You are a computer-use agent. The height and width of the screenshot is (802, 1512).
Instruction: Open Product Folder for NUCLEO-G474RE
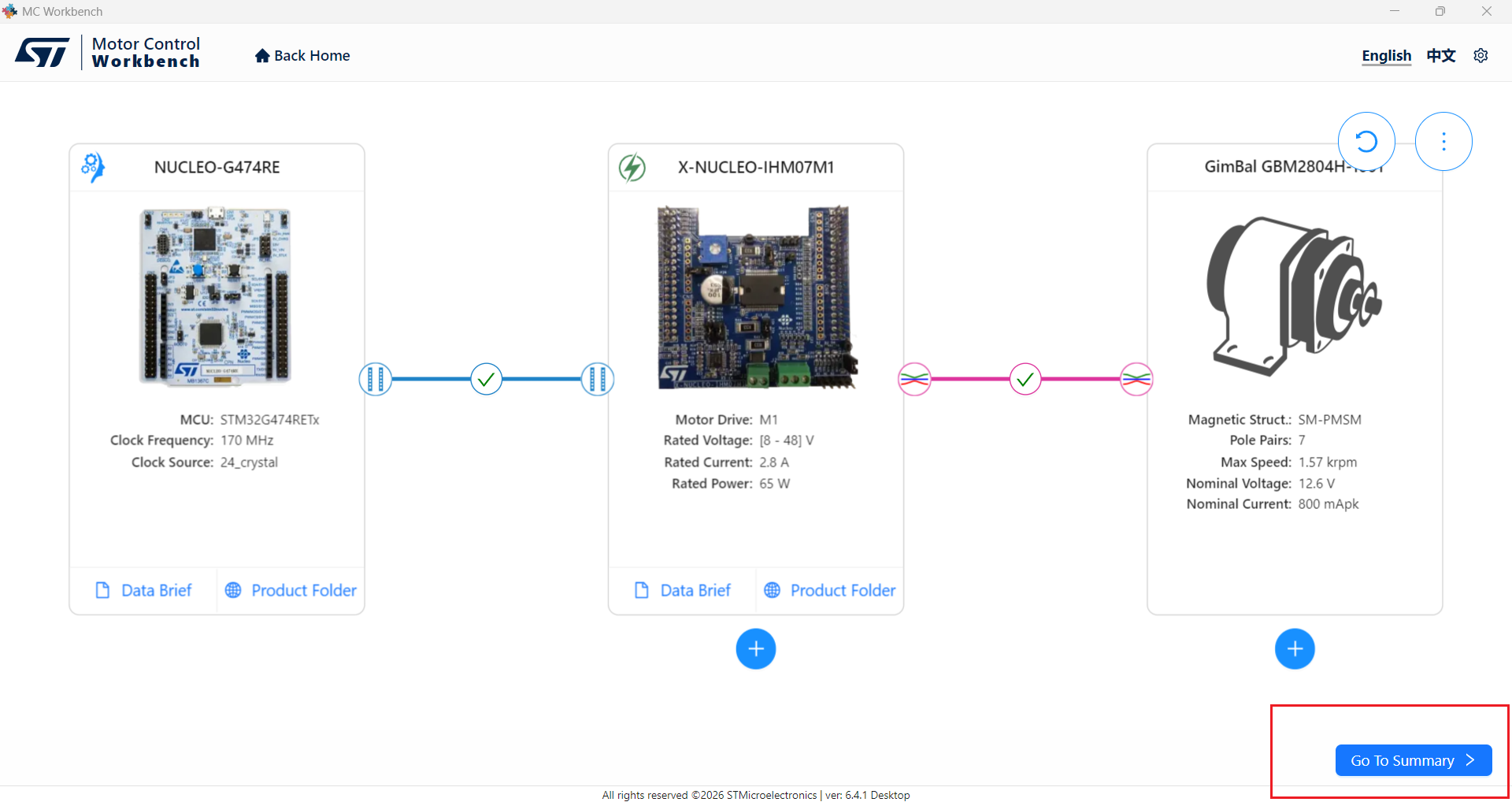(291, 590)
